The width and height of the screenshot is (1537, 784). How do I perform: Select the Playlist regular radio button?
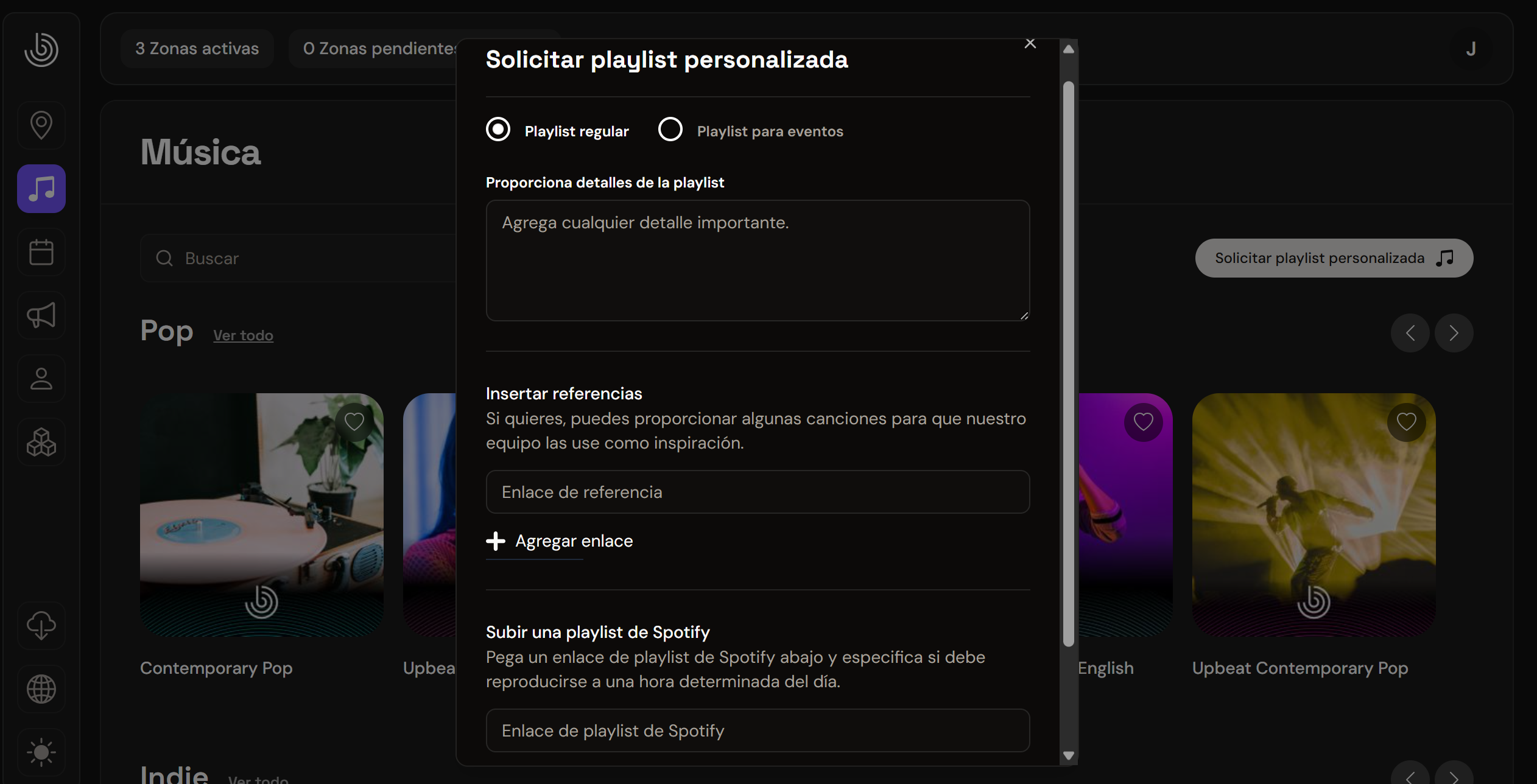point(498,129)
